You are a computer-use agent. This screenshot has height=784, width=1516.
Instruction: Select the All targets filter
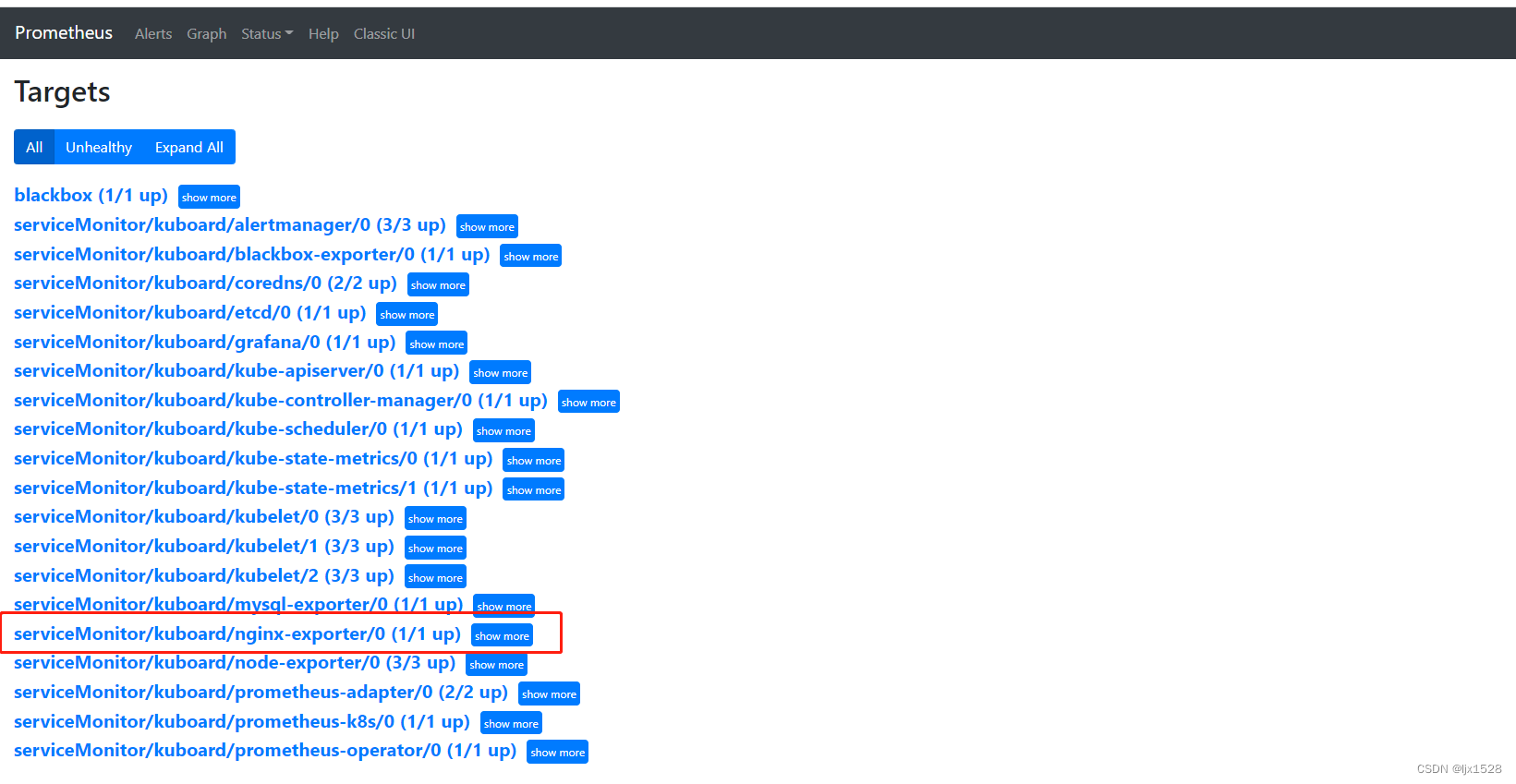point(34,148)
